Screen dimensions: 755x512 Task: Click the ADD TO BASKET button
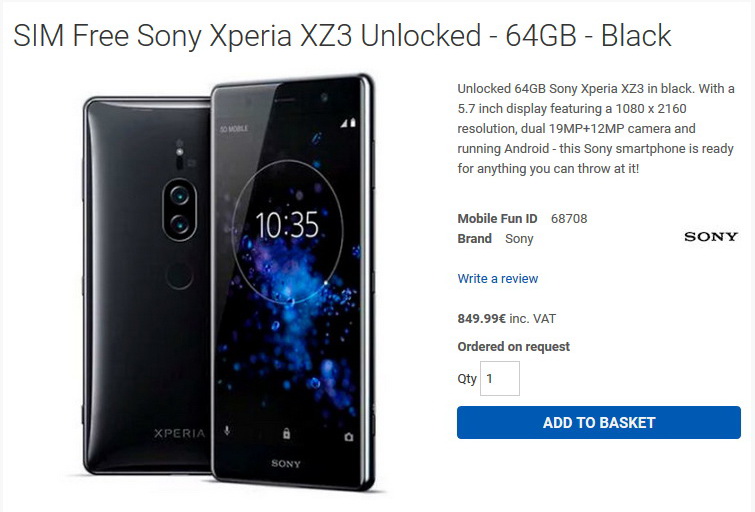click(599, 422)
